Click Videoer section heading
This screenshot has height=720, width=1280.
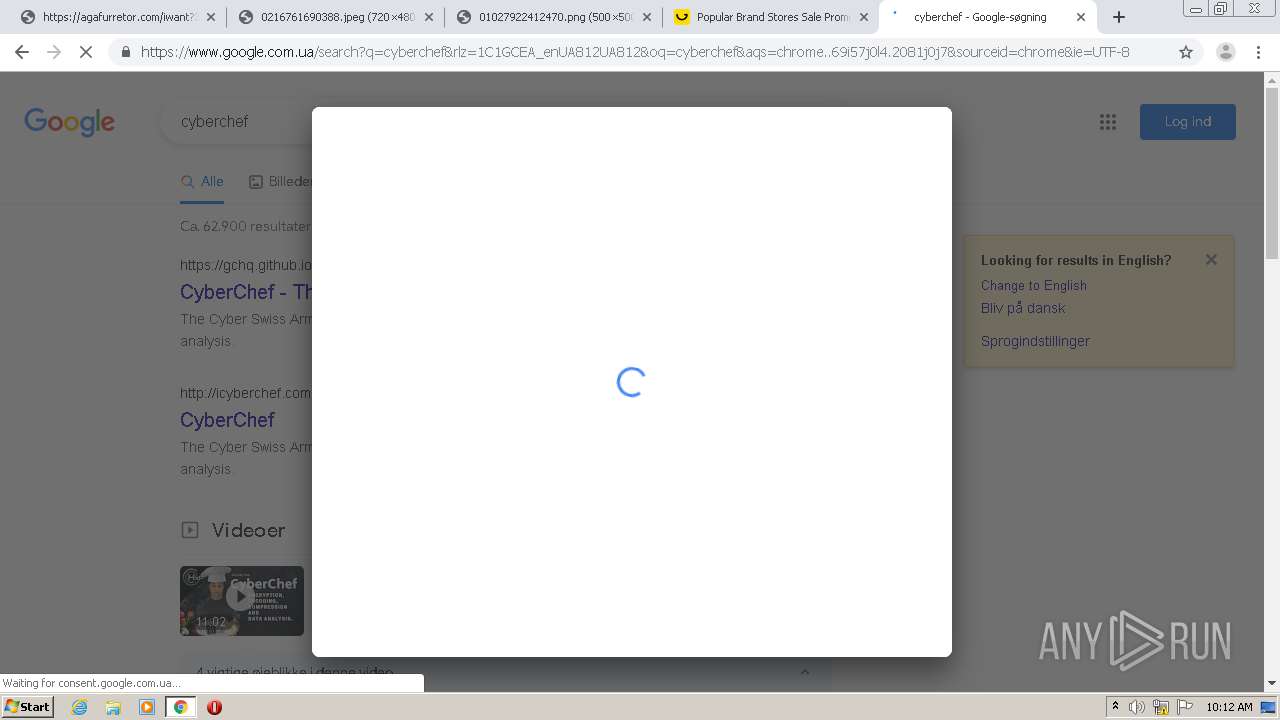[248, 530]
